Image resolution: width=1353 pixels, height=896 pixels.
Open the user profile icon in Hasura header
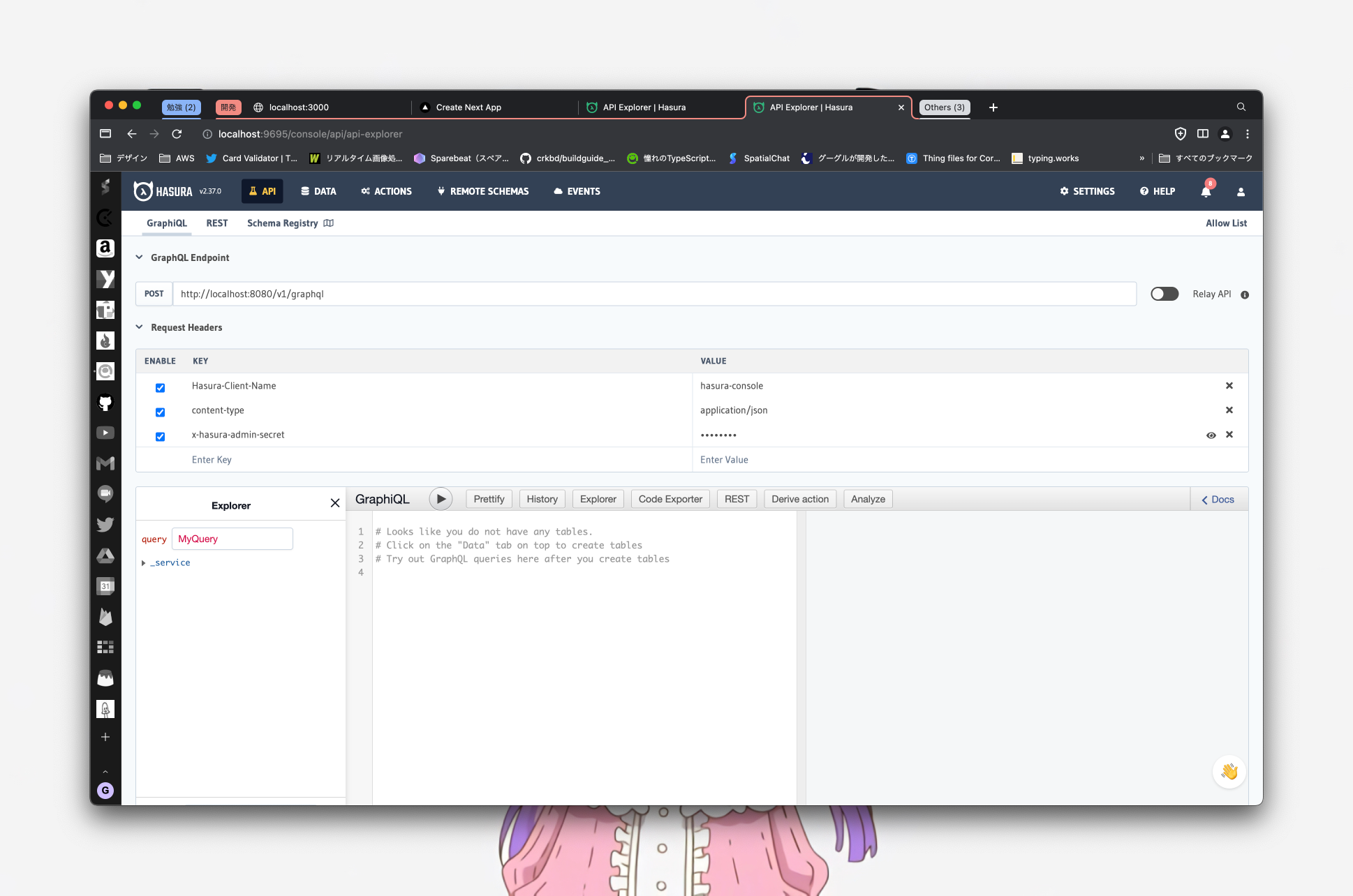point(1241,192)
